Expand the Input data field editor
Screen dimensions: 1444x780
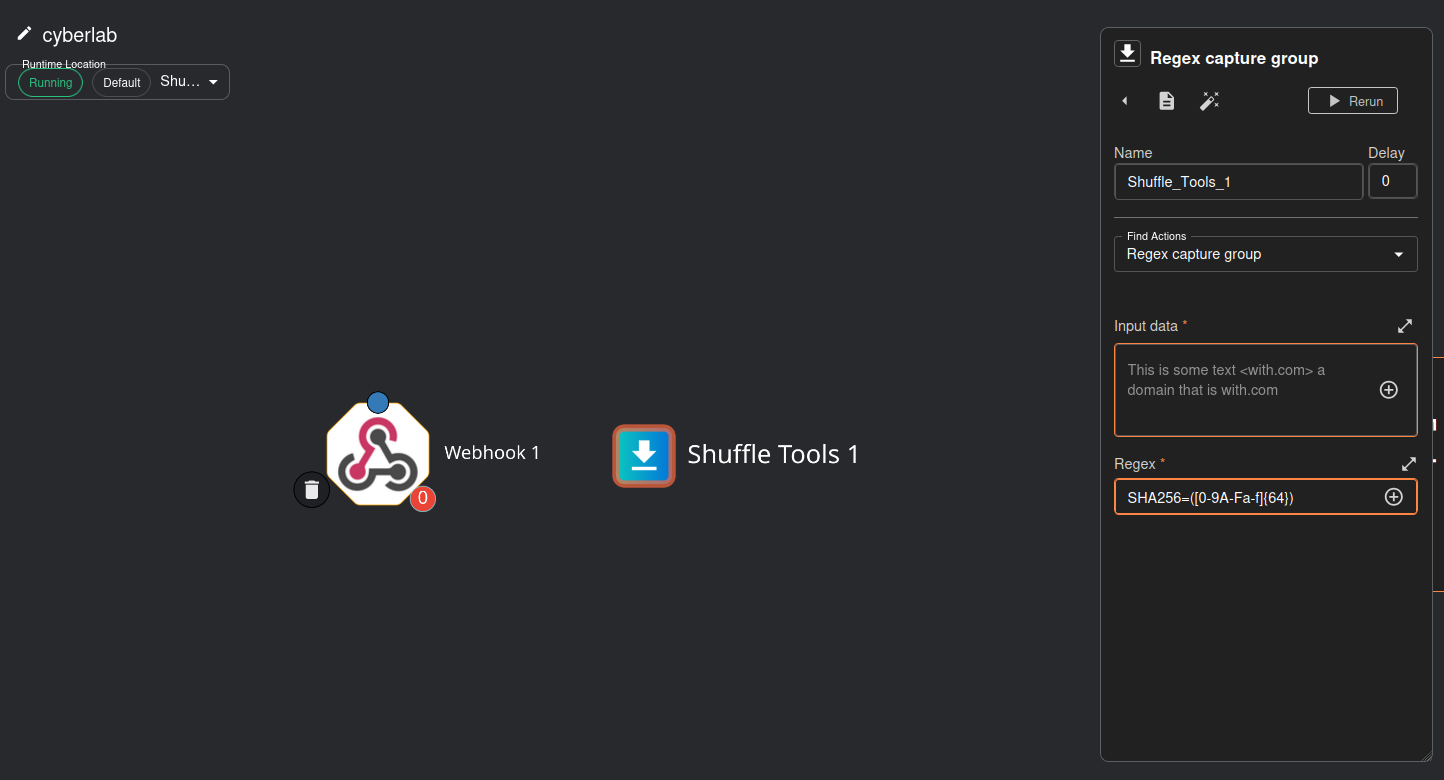pos(1405,326)
